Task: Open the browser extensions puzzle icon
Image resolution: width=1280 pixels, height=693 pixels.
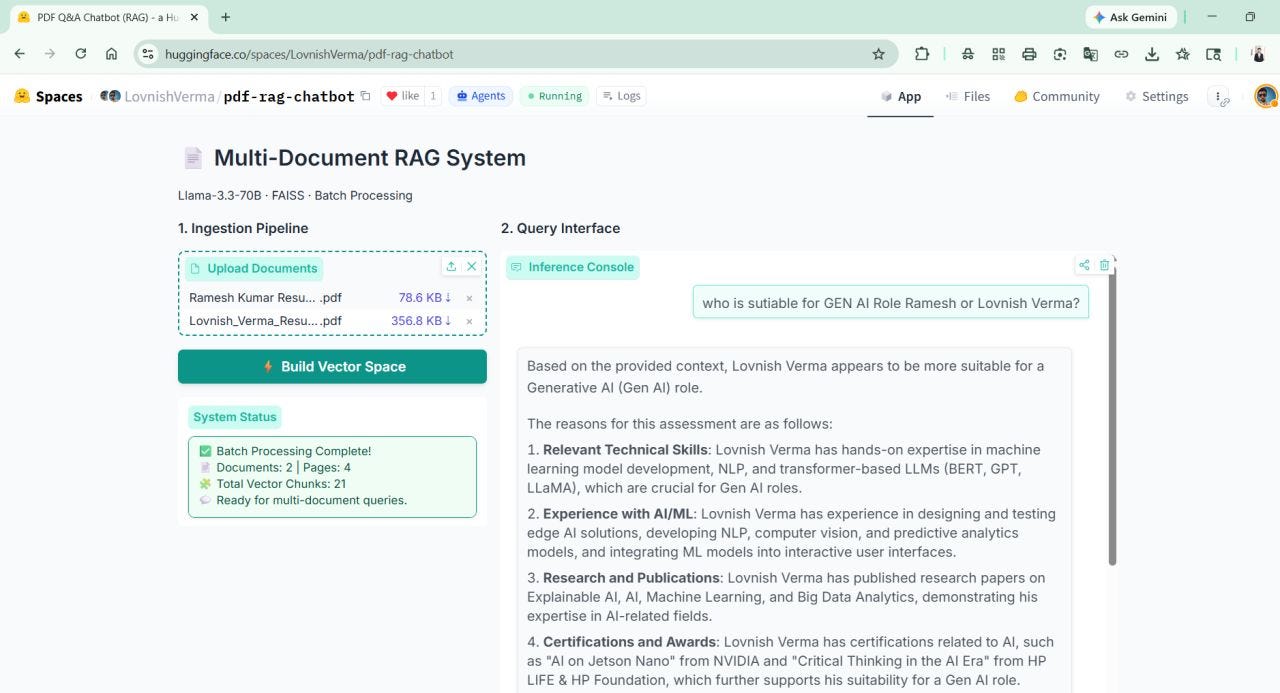Action: click(x=922, y=54)
